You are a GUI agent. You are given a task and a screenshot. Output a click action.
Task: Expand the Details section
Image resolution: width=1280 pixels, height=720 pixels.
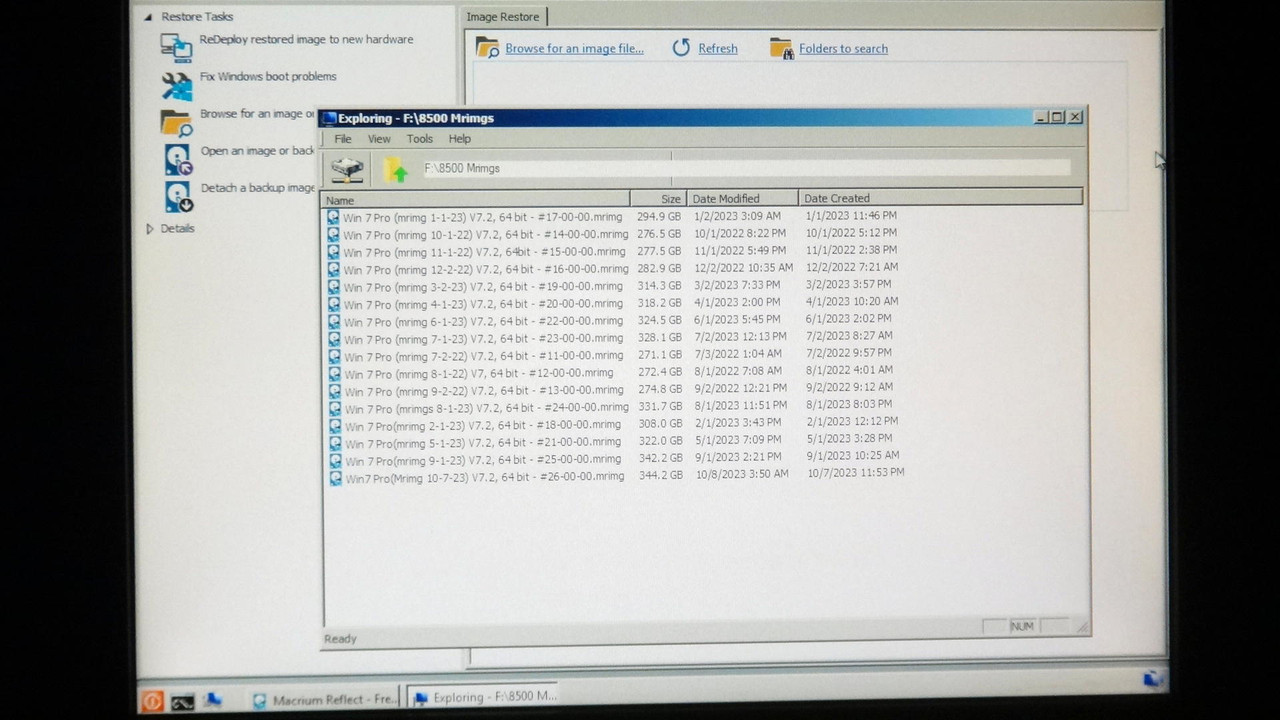[x=150, y=229]
